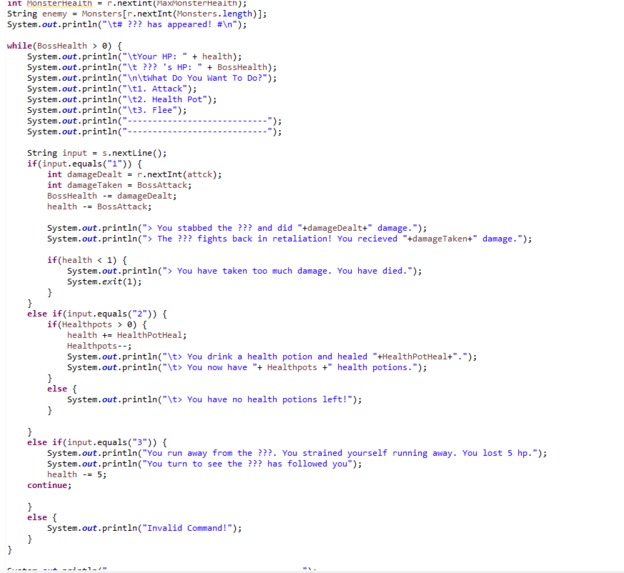
Task: Click the 'You turn to see the ???' line
Action: point(205,464)
